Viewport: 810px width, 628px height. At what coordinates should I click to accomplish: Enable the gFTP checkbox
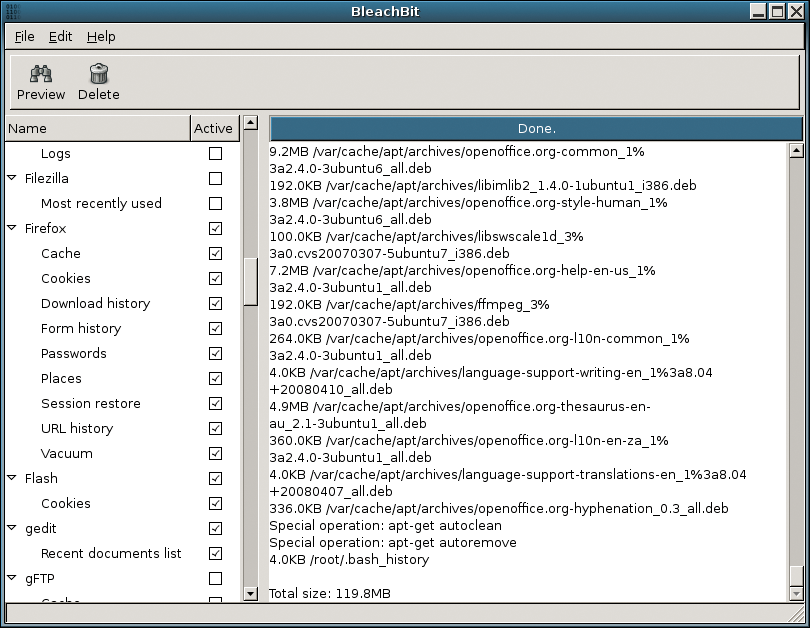click(215, 578)
